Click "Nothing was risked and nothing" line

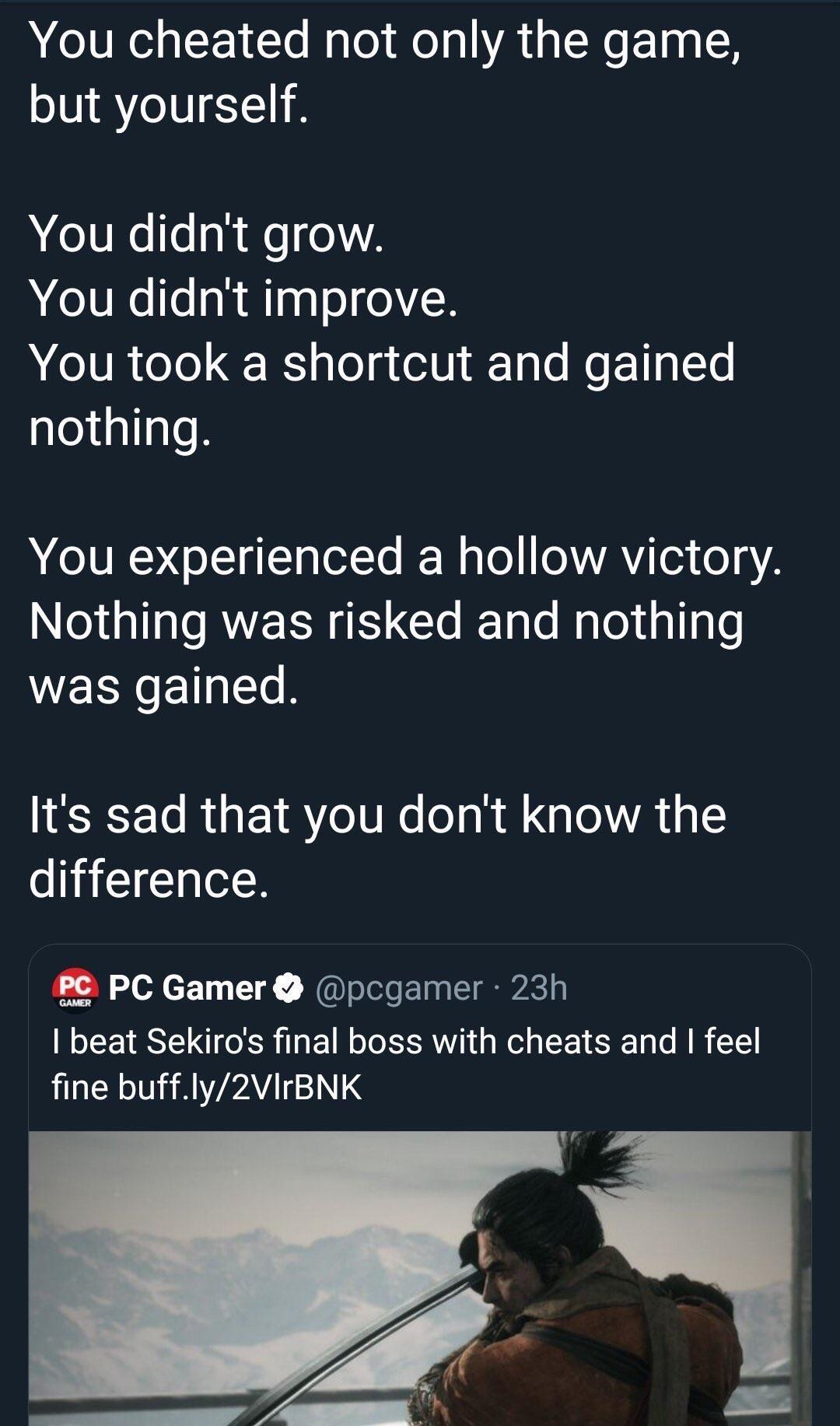click(x=386, y=622)
